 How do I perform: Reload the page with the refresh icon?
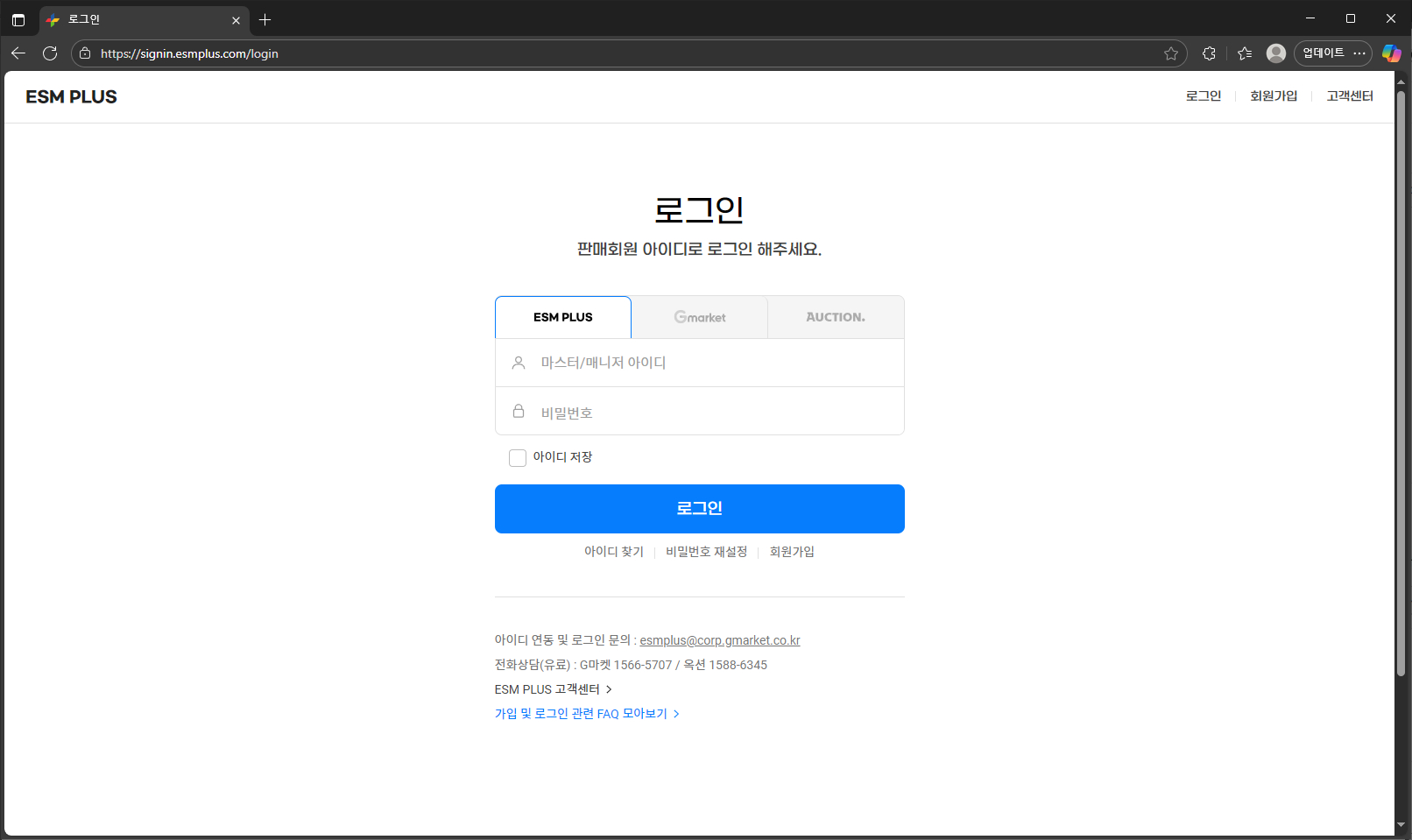(50, 53)
